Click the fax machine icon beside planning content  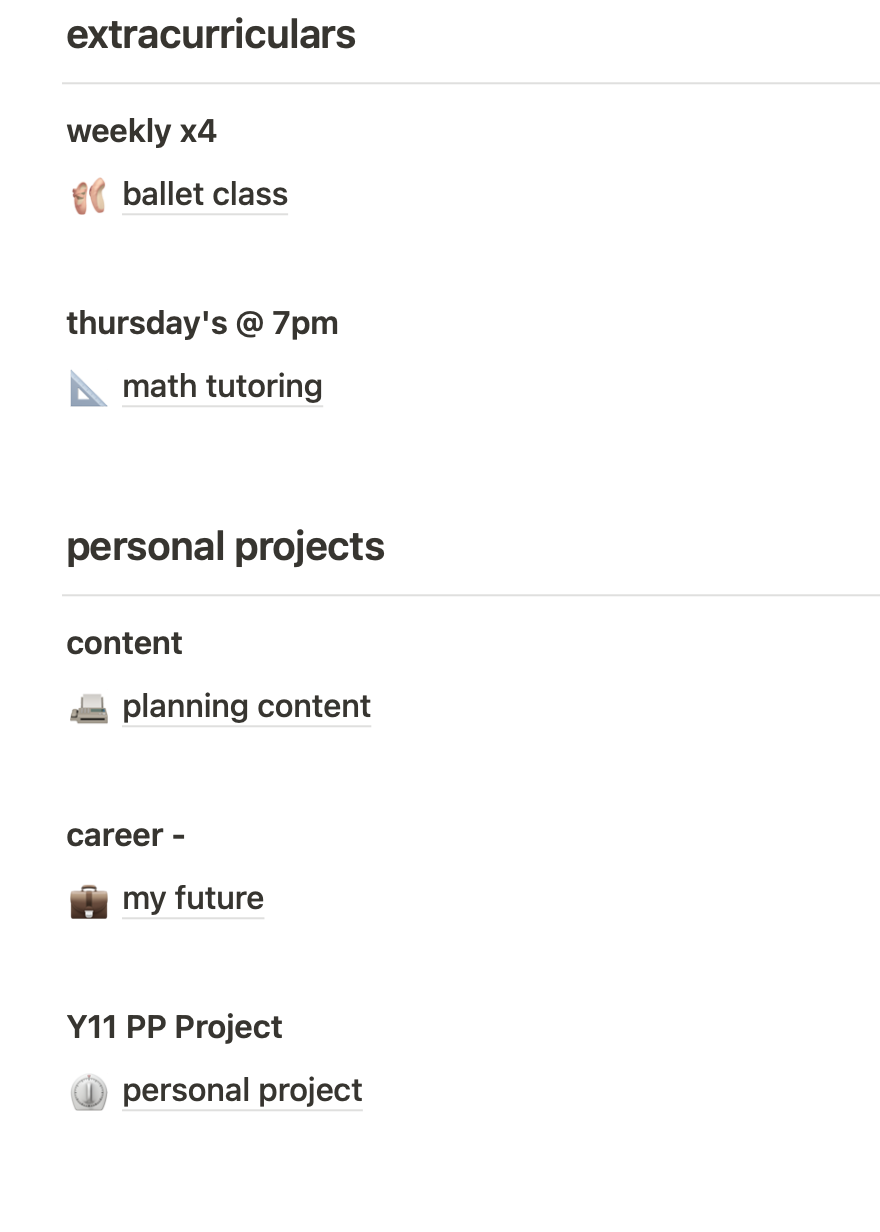coord(89,708)
